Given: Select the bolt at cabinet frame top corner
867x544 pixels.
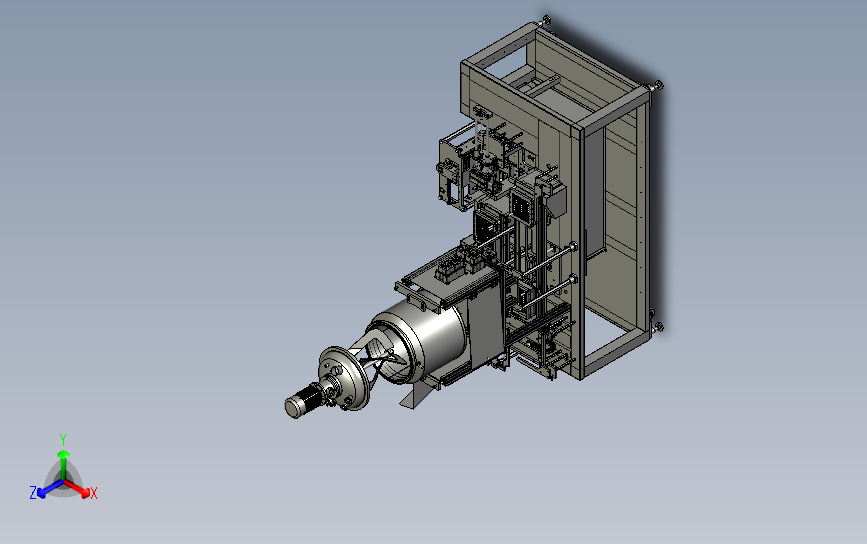Looking at the screenshot, I should (x=546, y=19).
